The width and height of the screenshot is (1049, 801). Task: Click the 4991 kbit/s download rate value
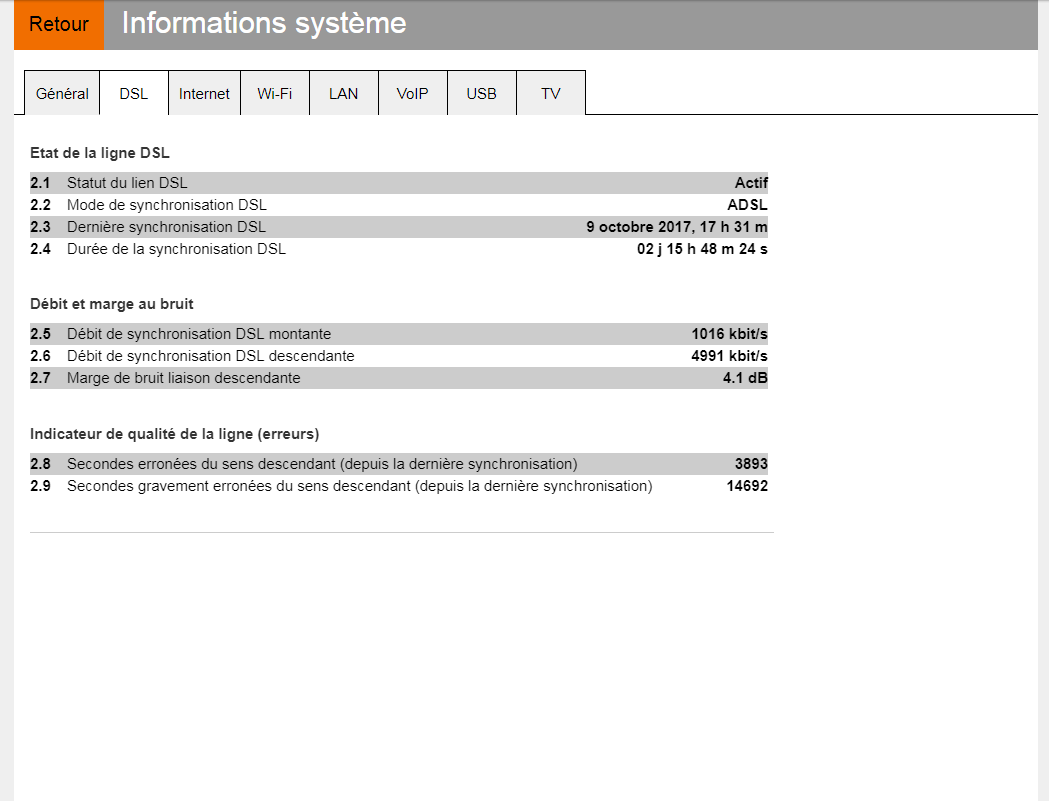[729, 356]
